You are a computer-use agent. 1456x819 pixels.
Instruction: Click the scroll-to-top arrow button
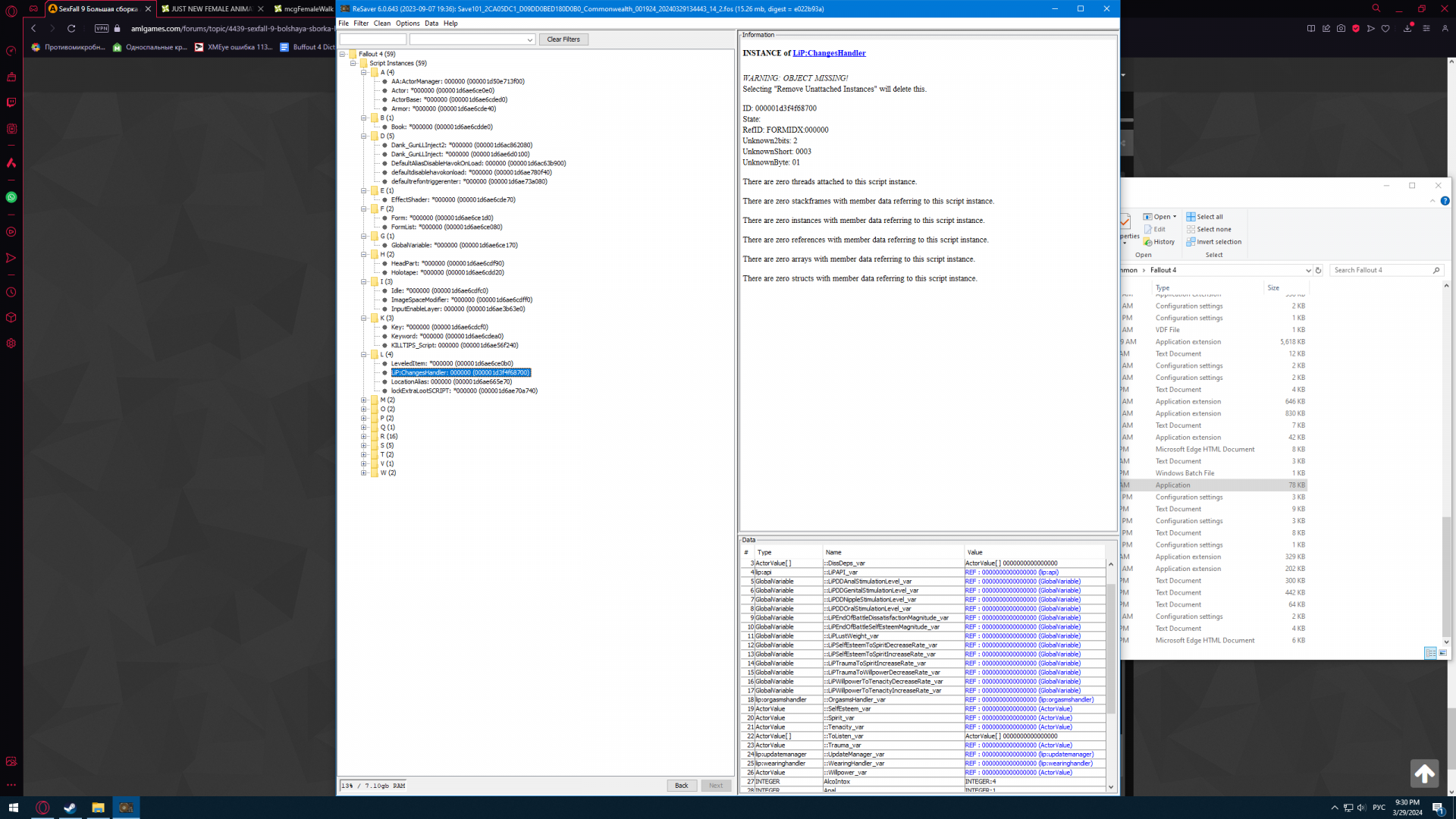(x=1424, y=773)
